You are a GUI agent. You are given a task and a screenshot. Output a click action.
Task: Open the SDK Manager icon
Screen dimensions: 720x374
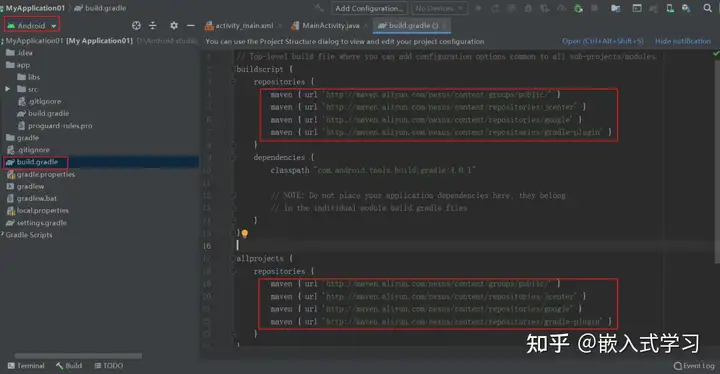click(686, 8)
